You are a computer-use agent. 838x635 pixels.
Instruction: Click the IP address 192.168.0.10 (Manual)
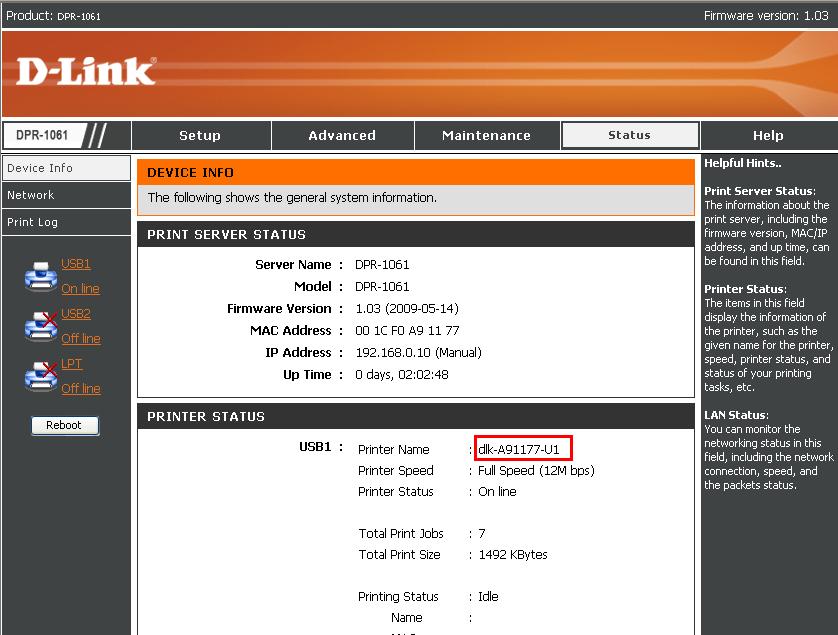tap(418, 353)
